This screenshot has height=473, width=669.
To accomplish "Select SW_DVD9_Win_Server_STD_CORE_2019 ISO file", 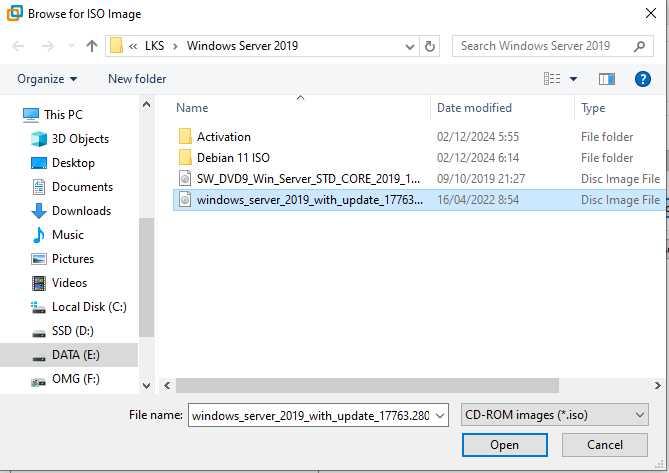I will [308, 179].
